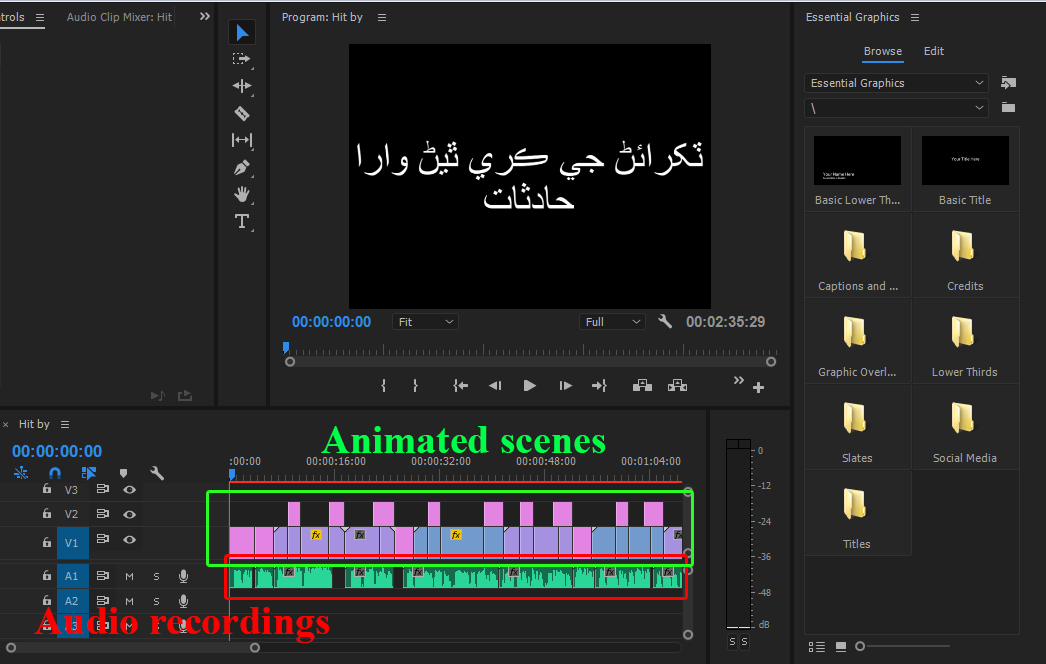The height and width of the screenshot is (664, 1046).
Task: Toggle lock on track V3
Action: pos(47,488)
